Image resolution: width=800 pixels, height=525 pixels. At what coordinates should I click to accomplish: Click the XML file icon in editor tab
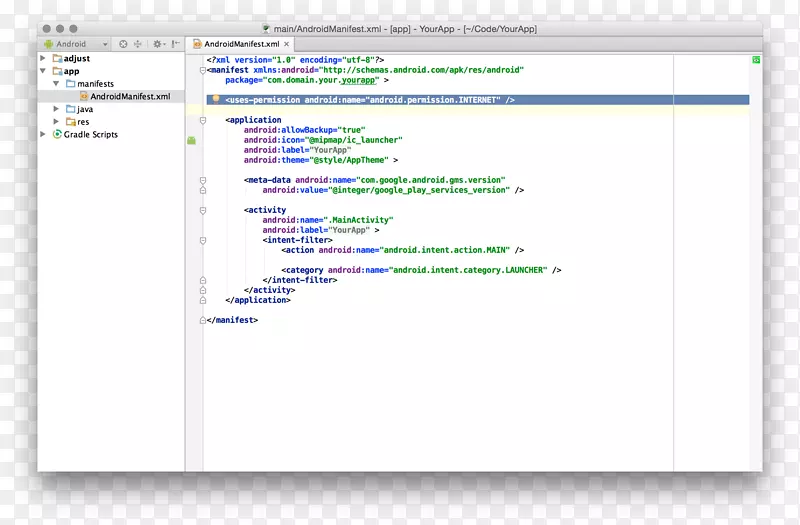(x=197, y=44)
